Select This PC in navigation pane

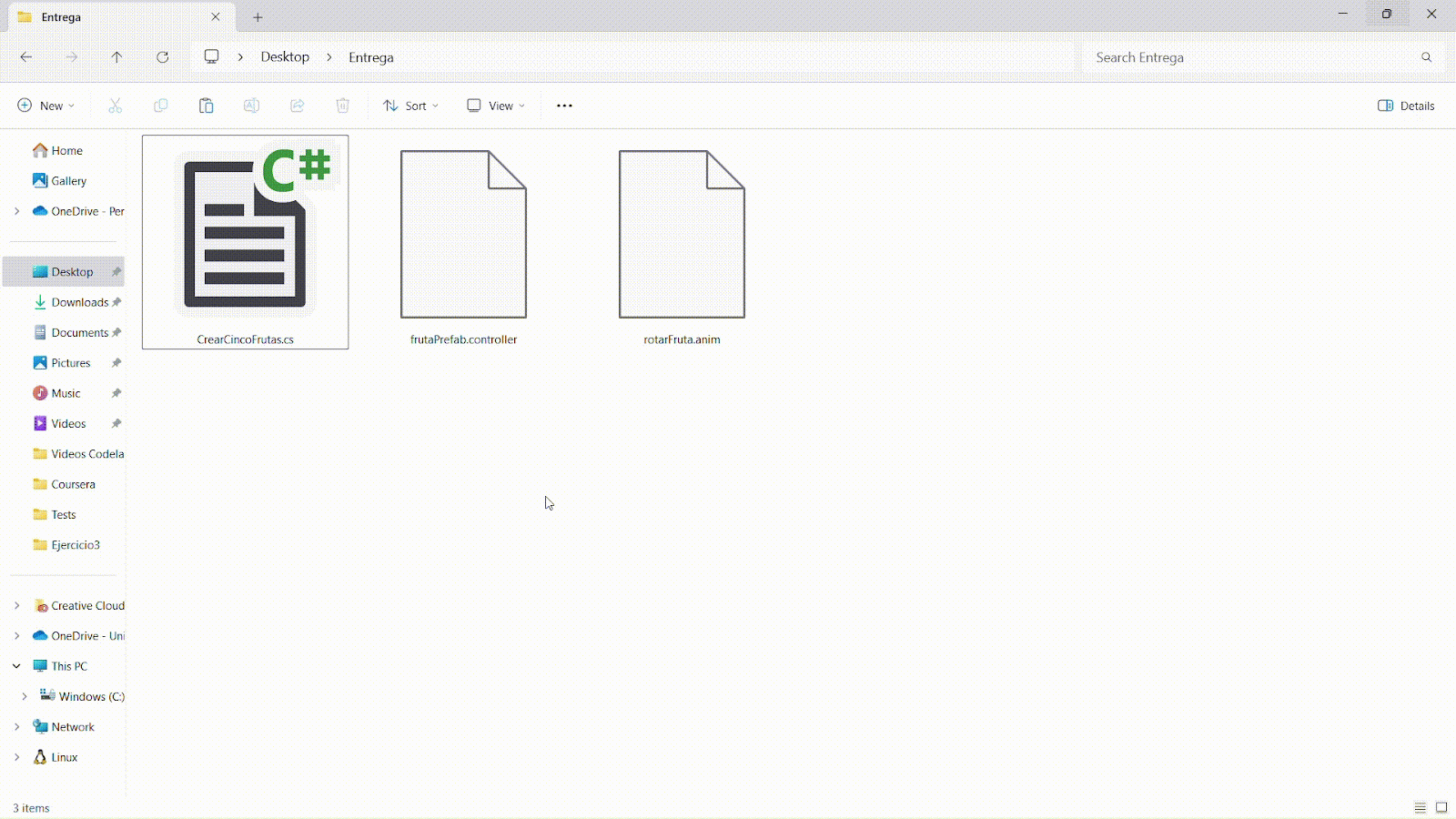pos(64,666)
